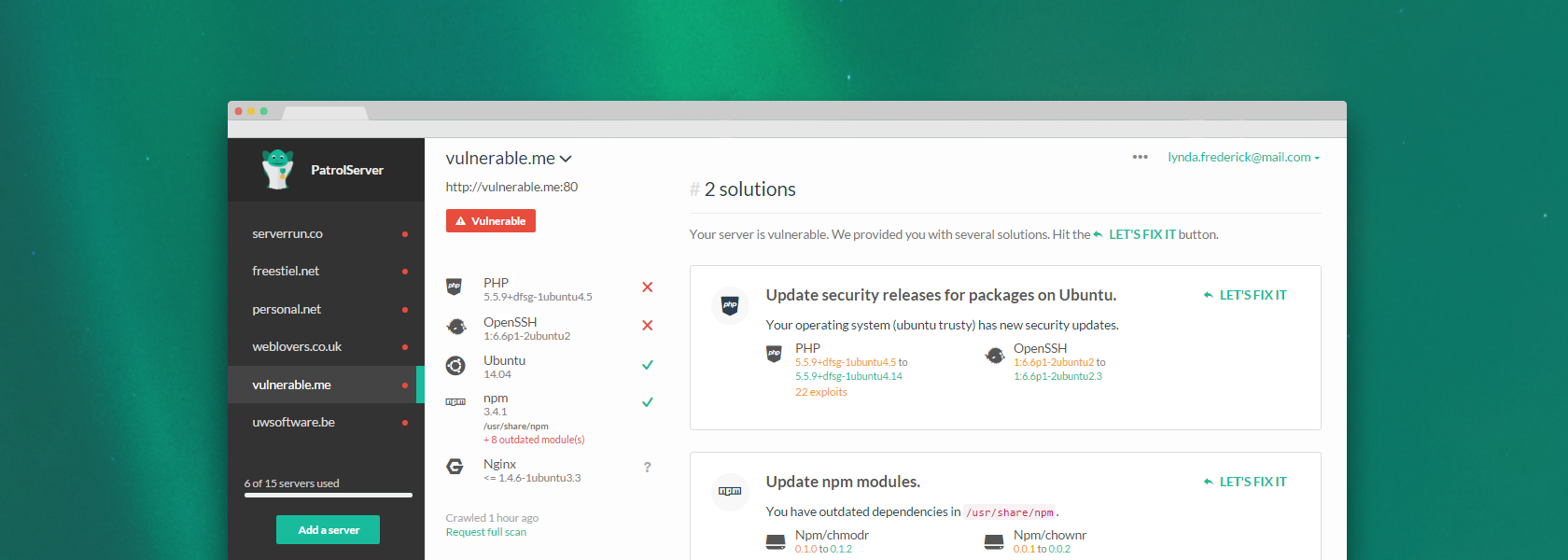
Task: Expand the vulnerable.me server dropdown
Action: point(509,159)
